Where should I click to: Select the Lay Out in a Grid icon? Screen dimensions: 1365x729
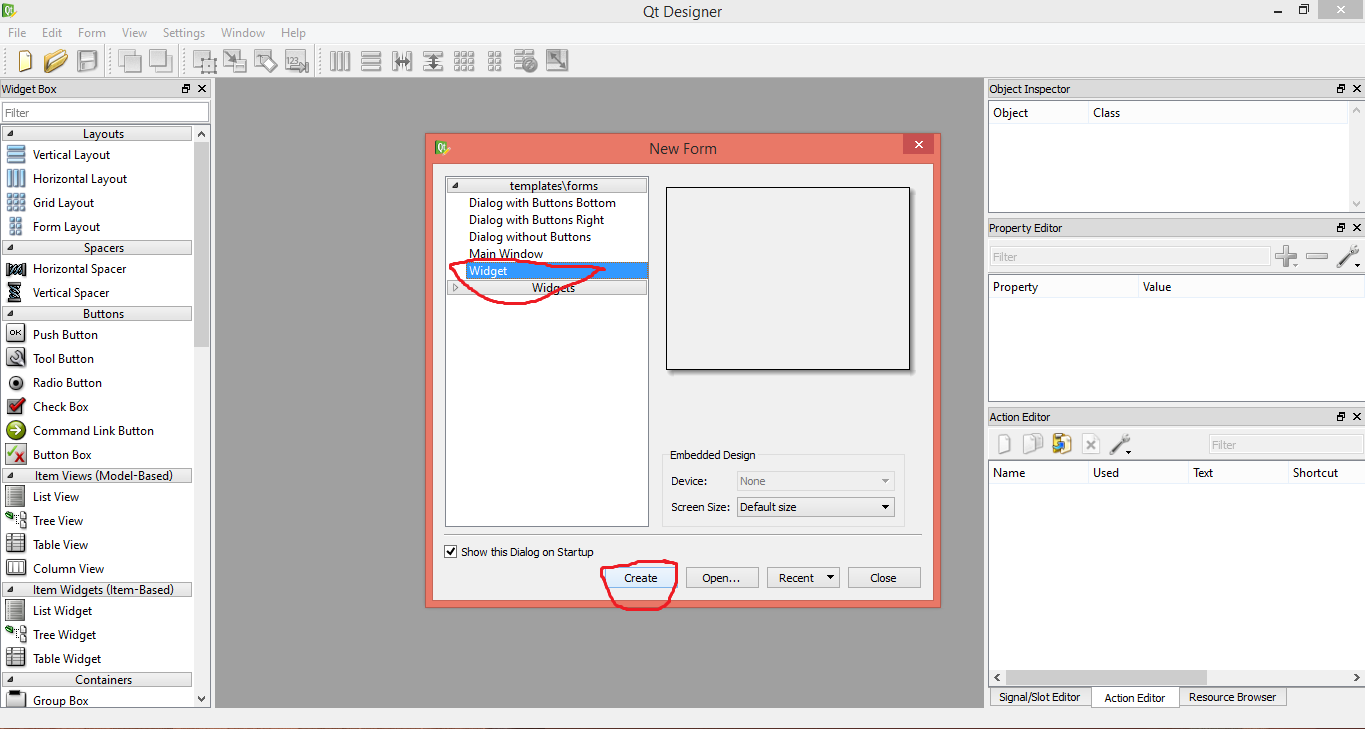click(465, 60)
